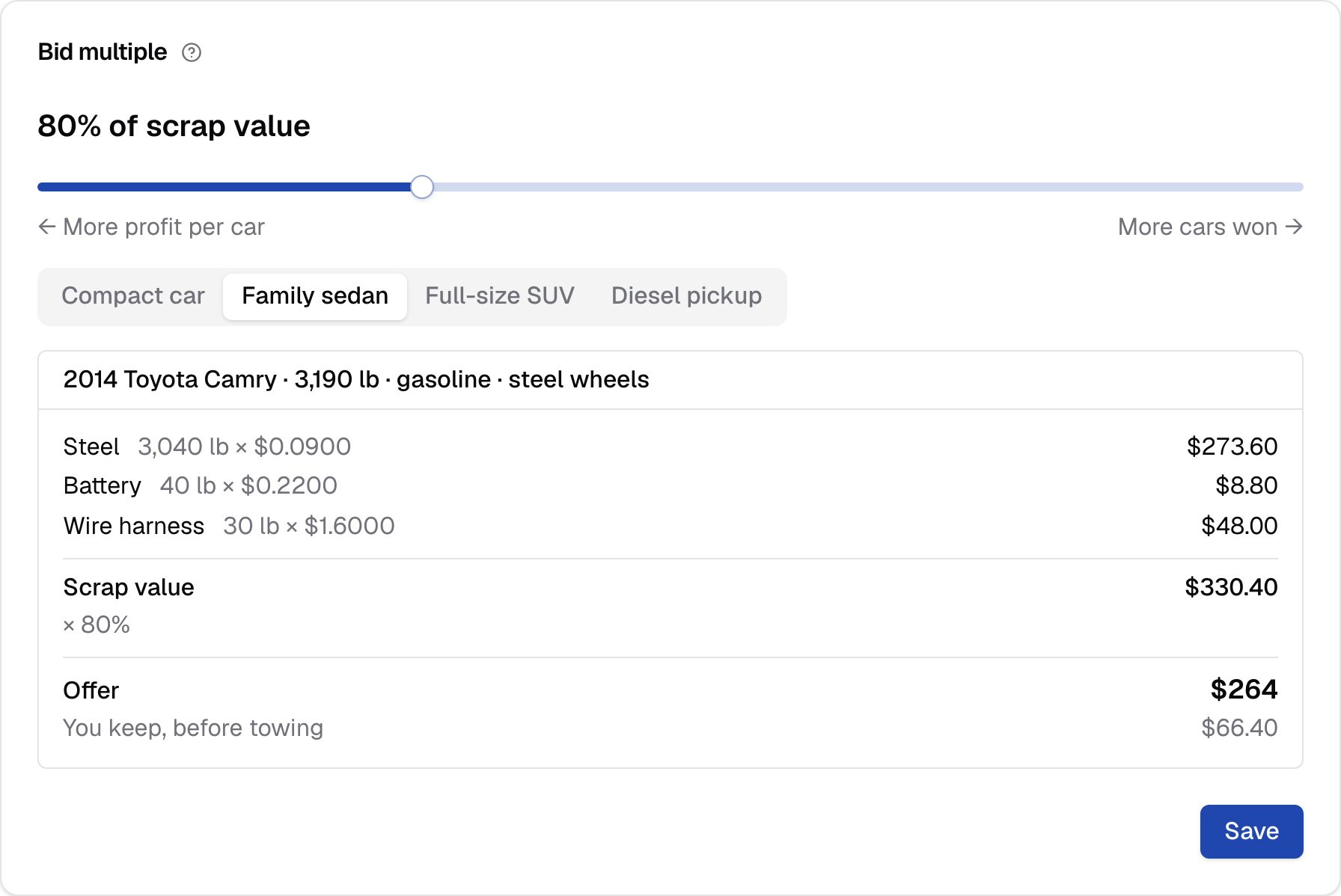Viewport: 1341px width, 896px height.
Task: Click the left arrow beside More profit per car
Action: click(x=47, y=227)
